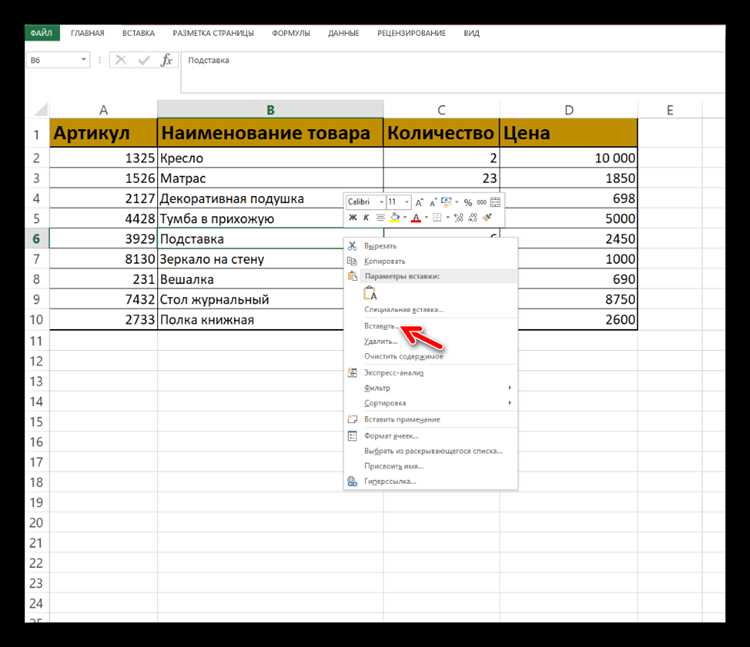Select column D header

click(569, 110)
